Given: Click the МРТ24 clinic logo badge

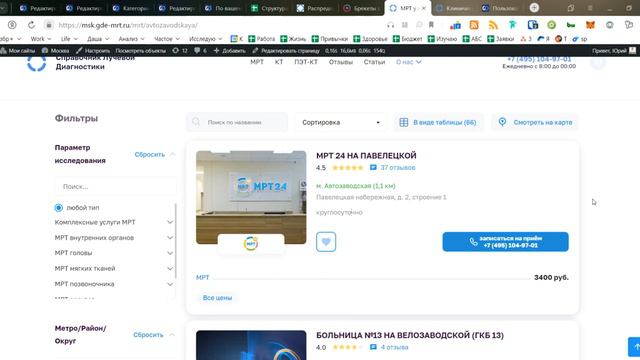Looking at the screenshot, I should 251,244.
